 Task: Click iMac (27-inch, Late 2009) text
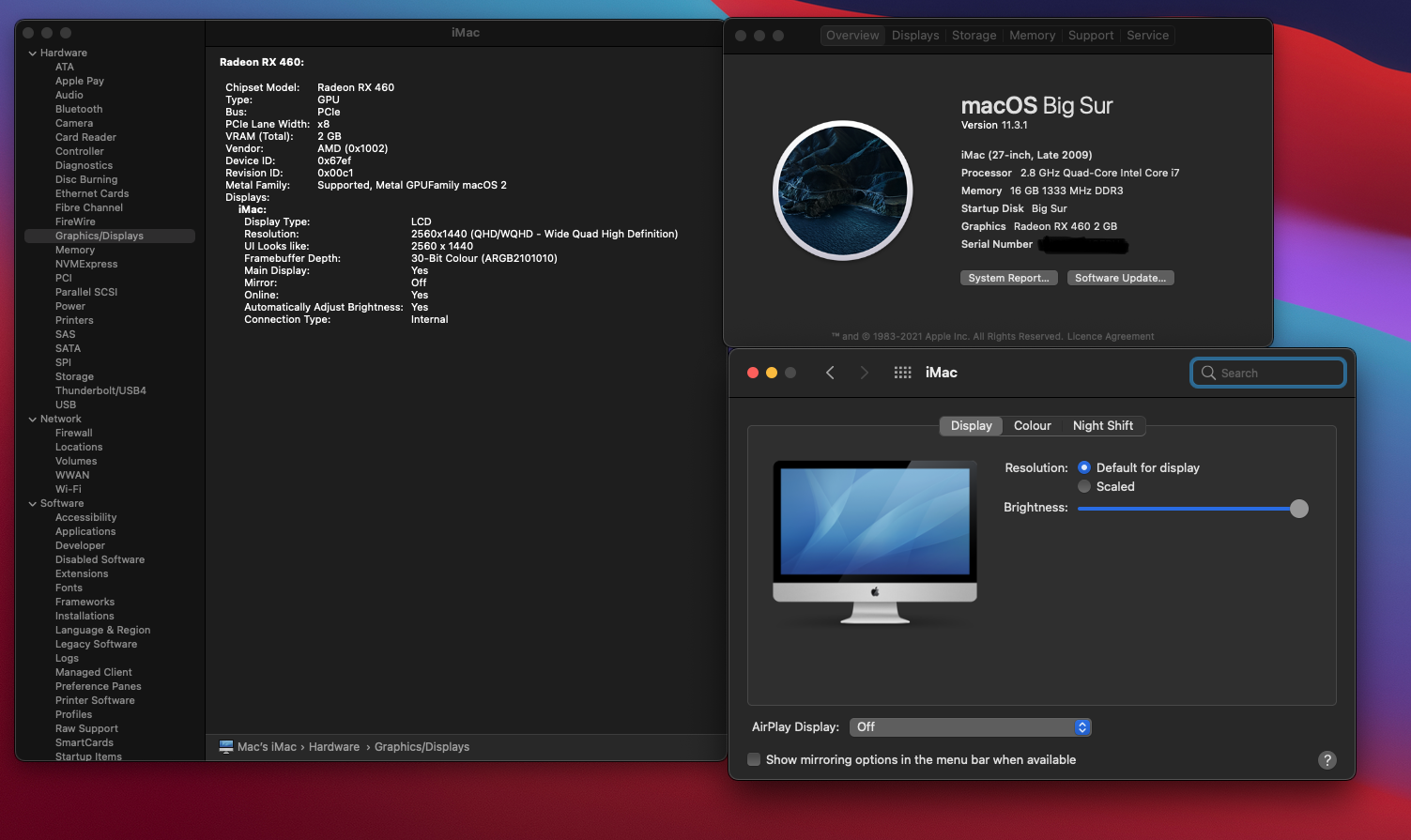click(x=1026, y=156)
